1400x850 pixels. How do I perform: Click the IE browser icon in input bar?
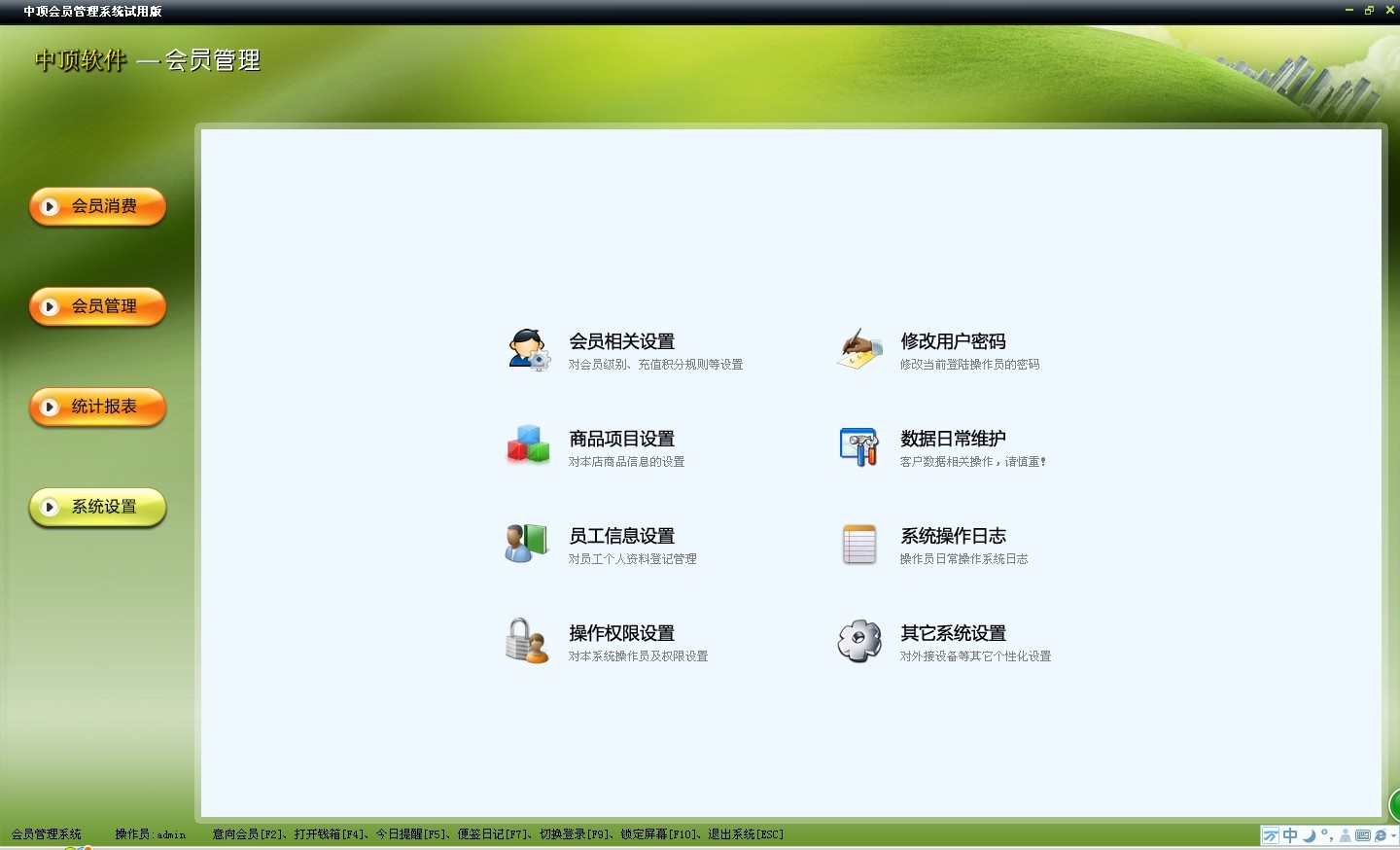pyautogui.click(x=1381, y=835)
